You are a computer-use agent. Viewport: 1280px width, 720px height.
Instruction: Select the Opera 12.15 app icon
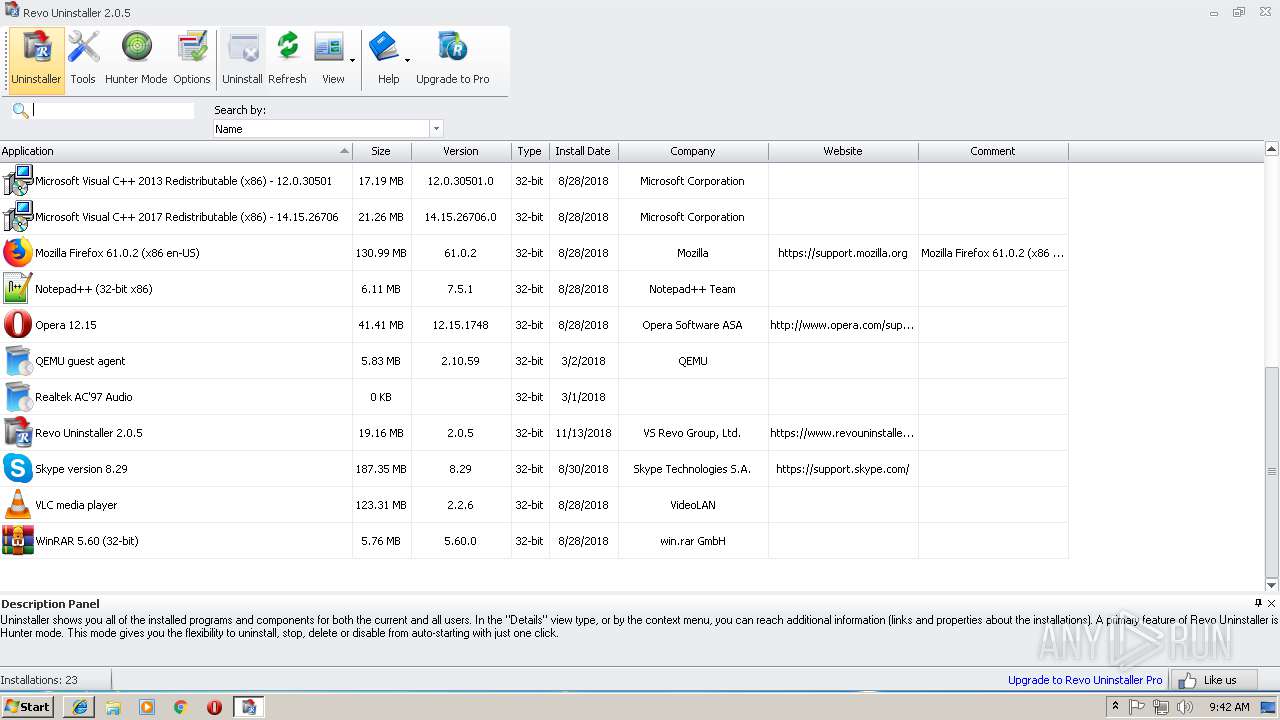pos(17,325)
